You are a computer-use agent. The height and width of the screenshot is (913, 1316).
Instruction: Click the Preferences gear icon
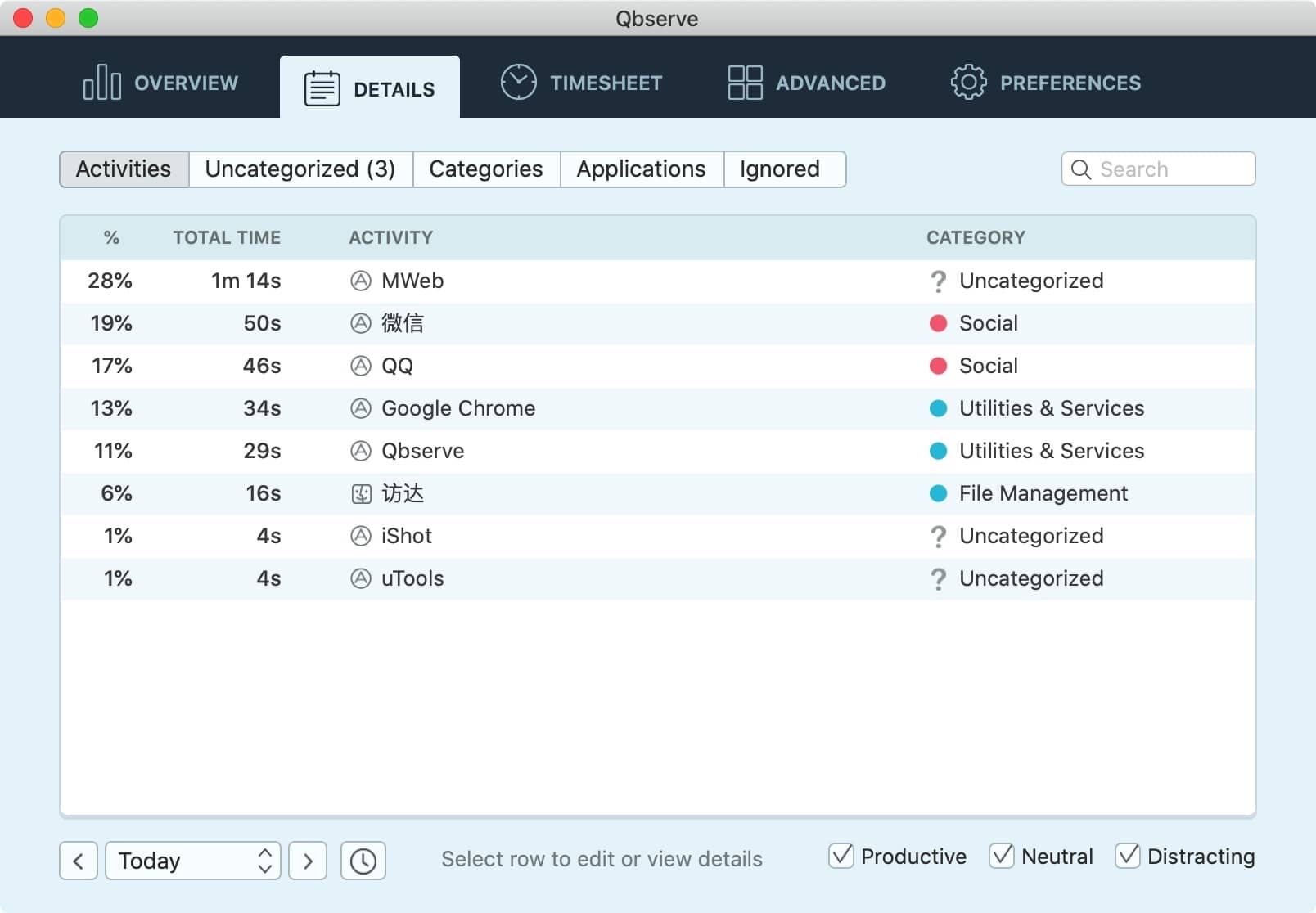tap(968, 82)
